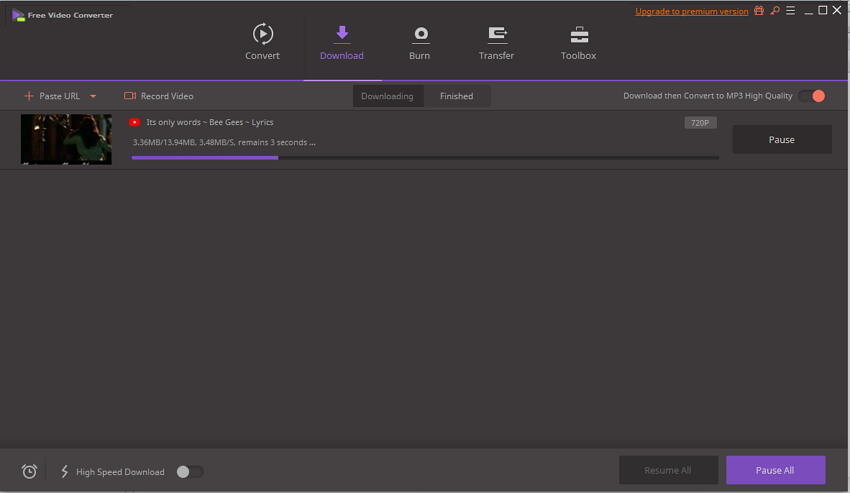Switch to the Downloading tab
Viewport: 850px width, 493px height.
[x=388, y=96]
